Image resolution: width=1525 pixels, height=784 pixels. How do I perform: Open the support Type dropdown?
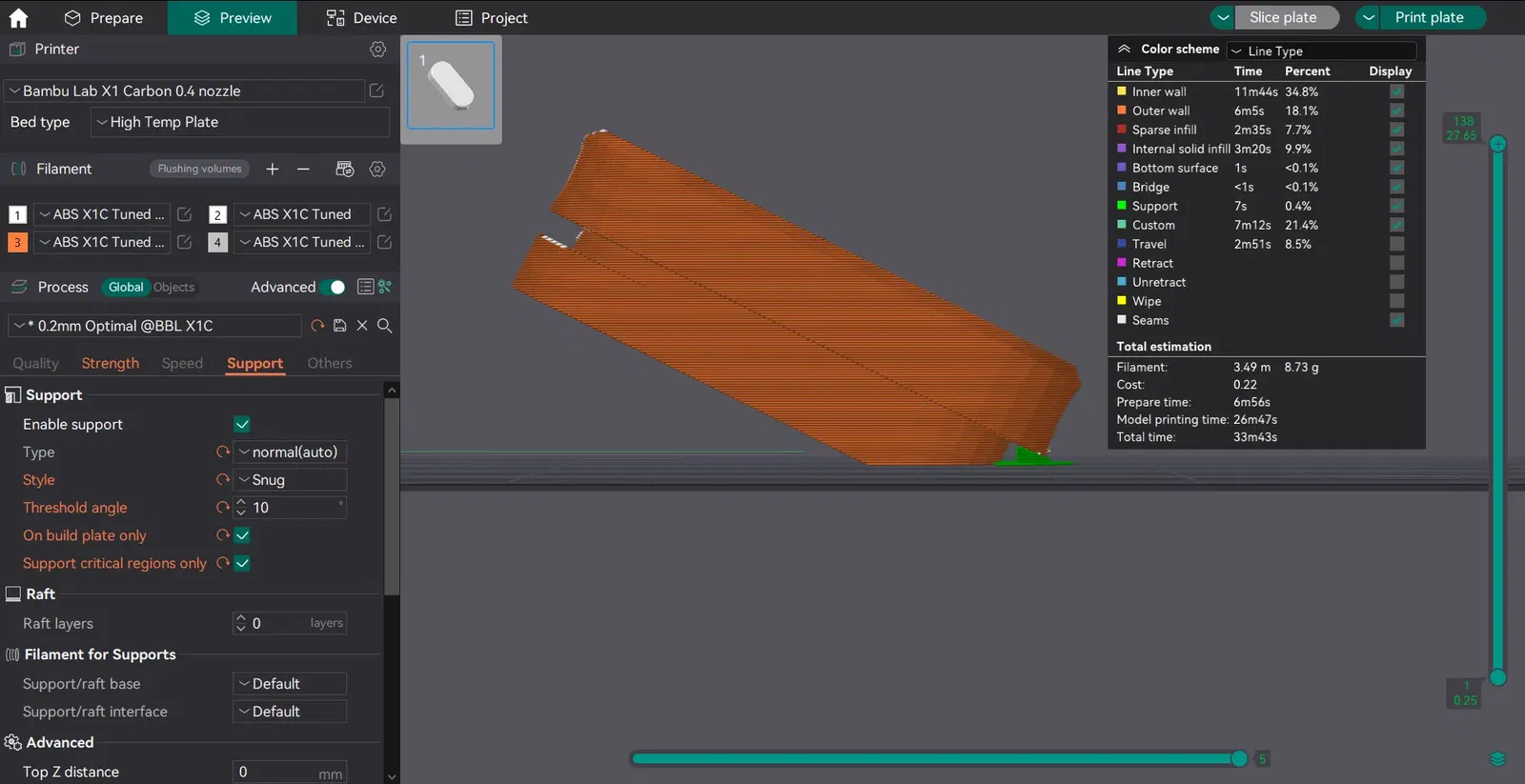[290, 452]
